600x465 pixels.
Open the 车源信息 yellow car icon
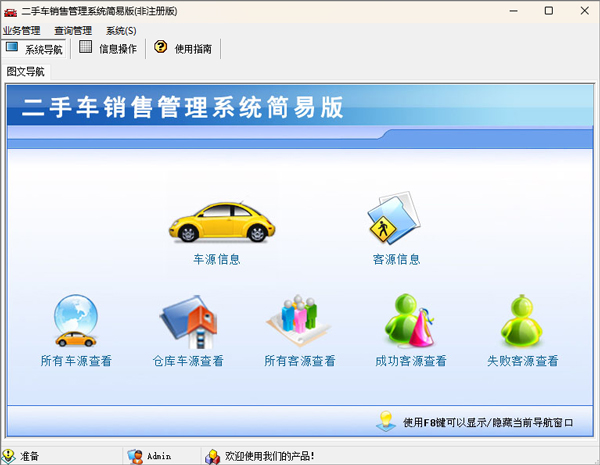pos(222,222)
